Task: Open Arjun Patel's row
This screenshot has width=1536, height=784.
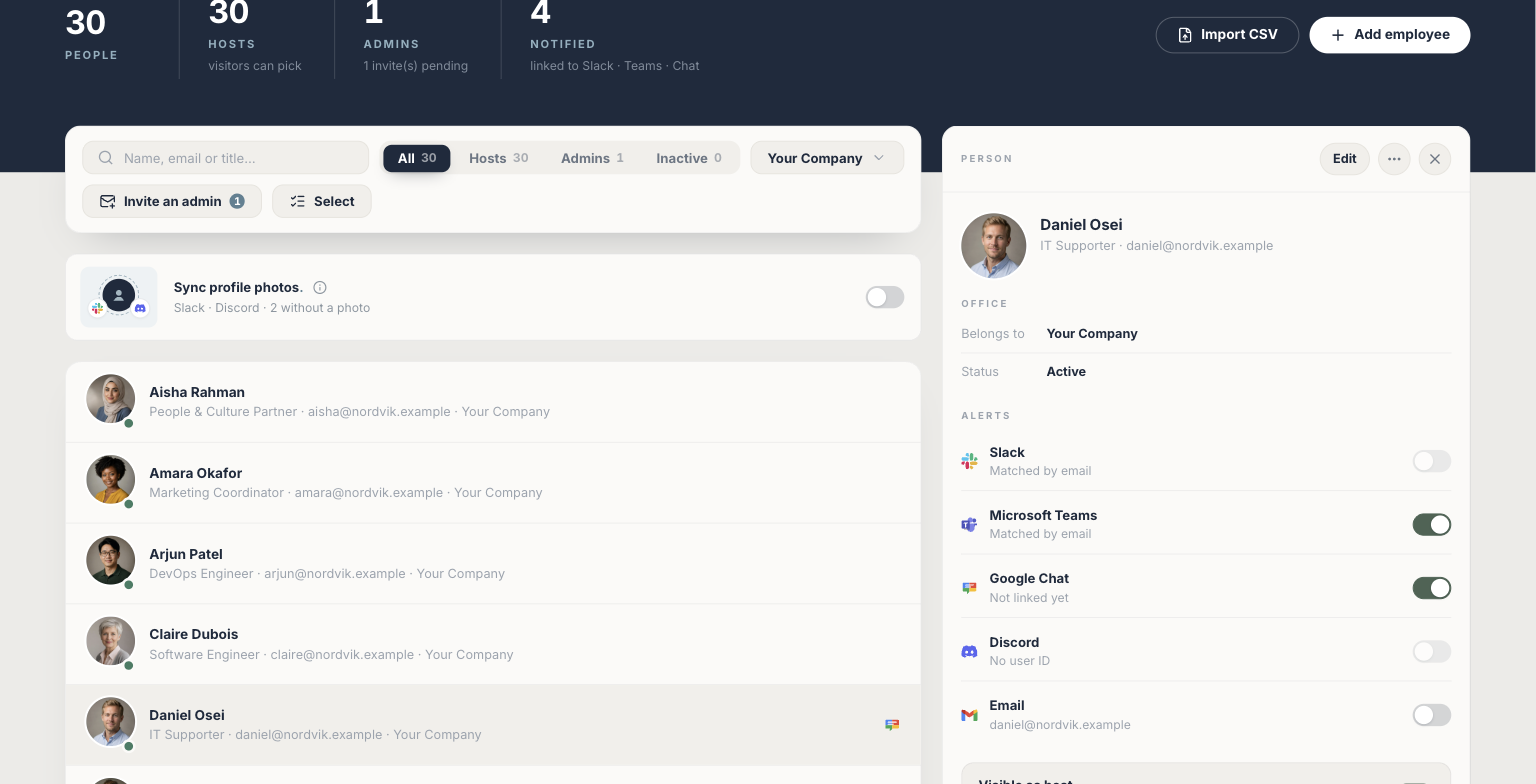Action: pyautogui.click(x=493, y=564)
